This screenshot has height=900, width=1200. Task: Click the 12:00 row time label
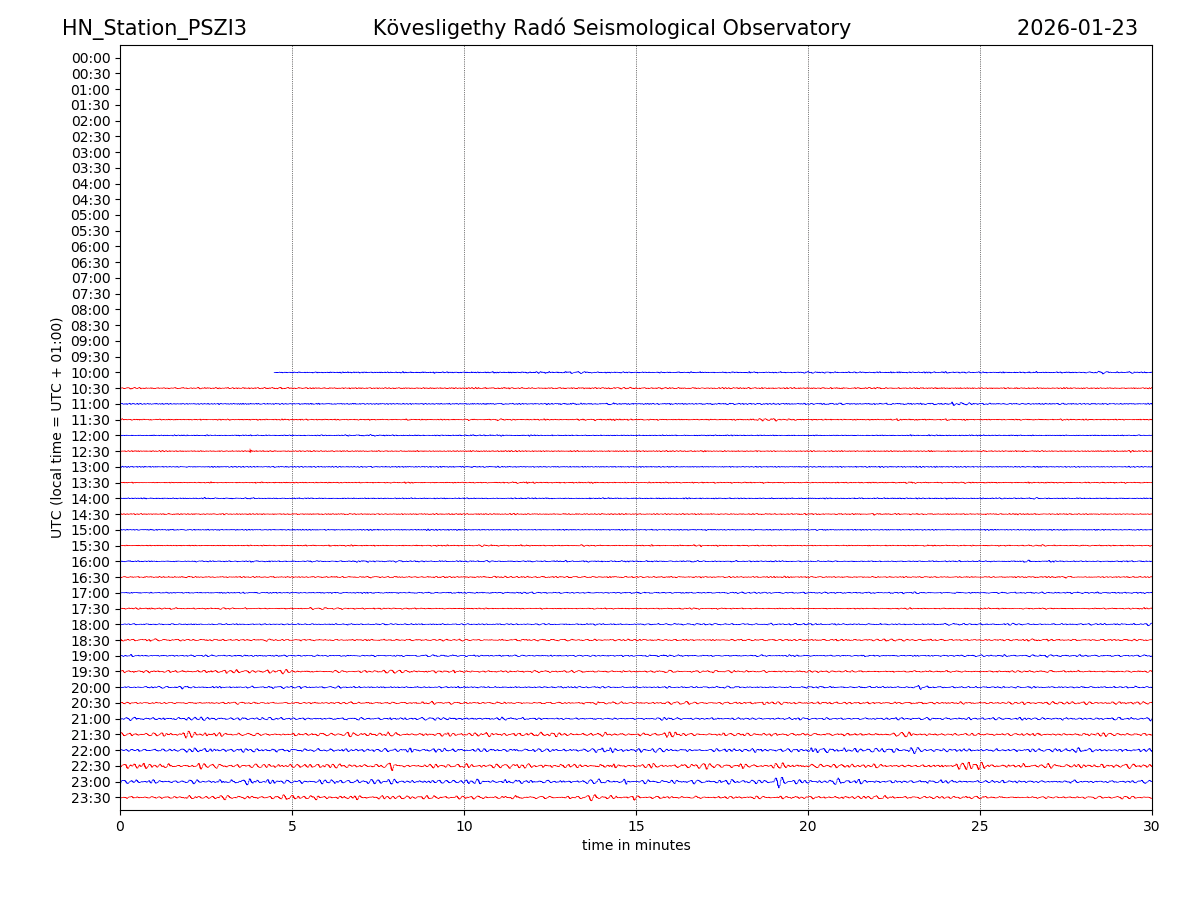point(90,436)
